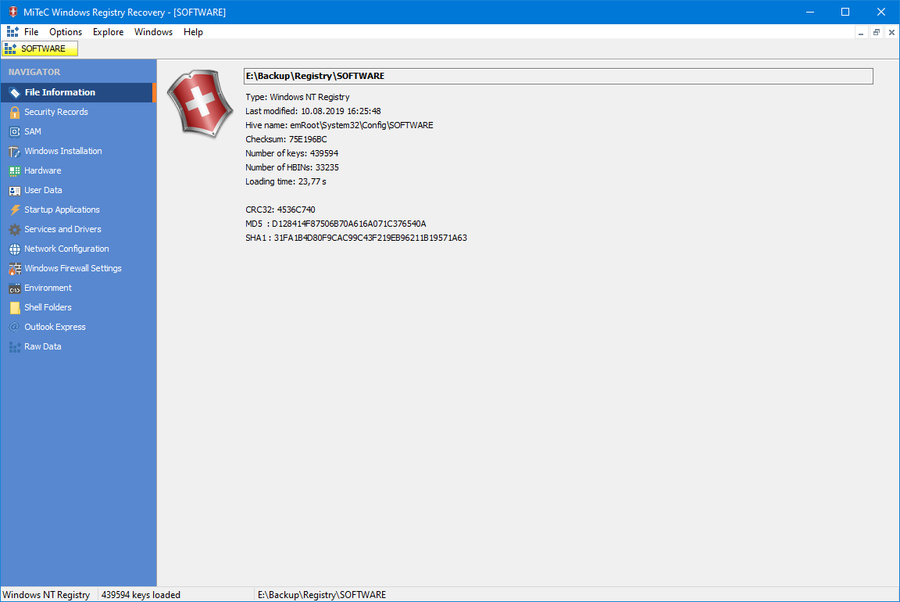This screenshot has height=602, width=900.
Task: Select the red shield logo graphic
Action: (199, 106)
